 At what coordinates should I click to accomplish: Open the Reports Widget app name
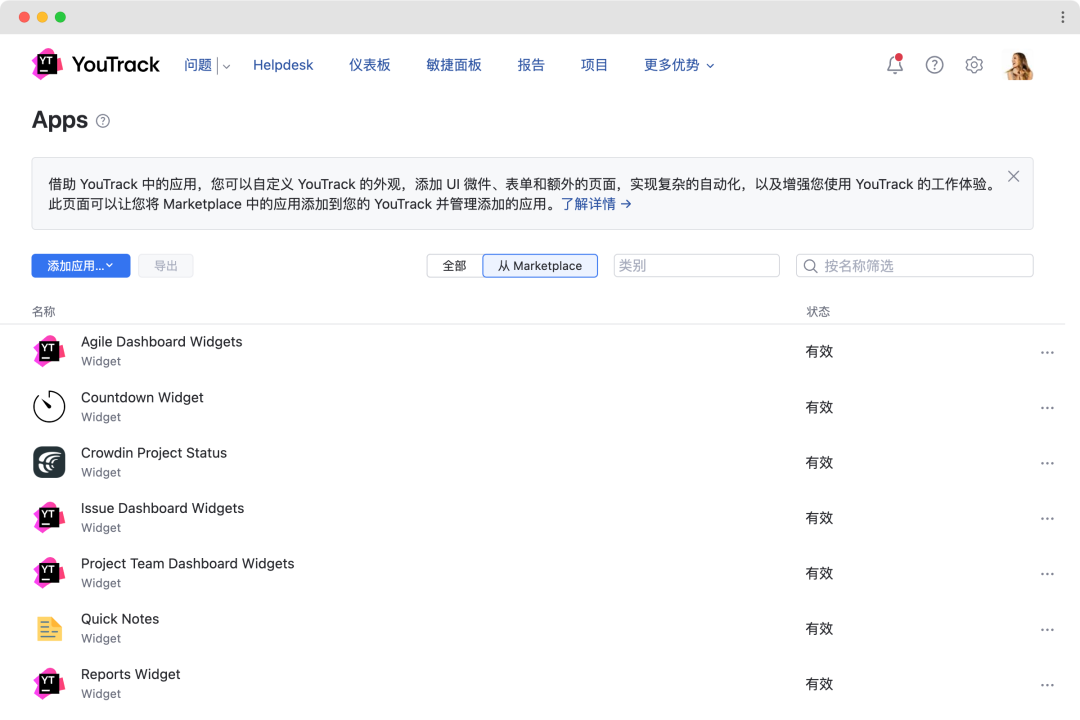point(131,674)
